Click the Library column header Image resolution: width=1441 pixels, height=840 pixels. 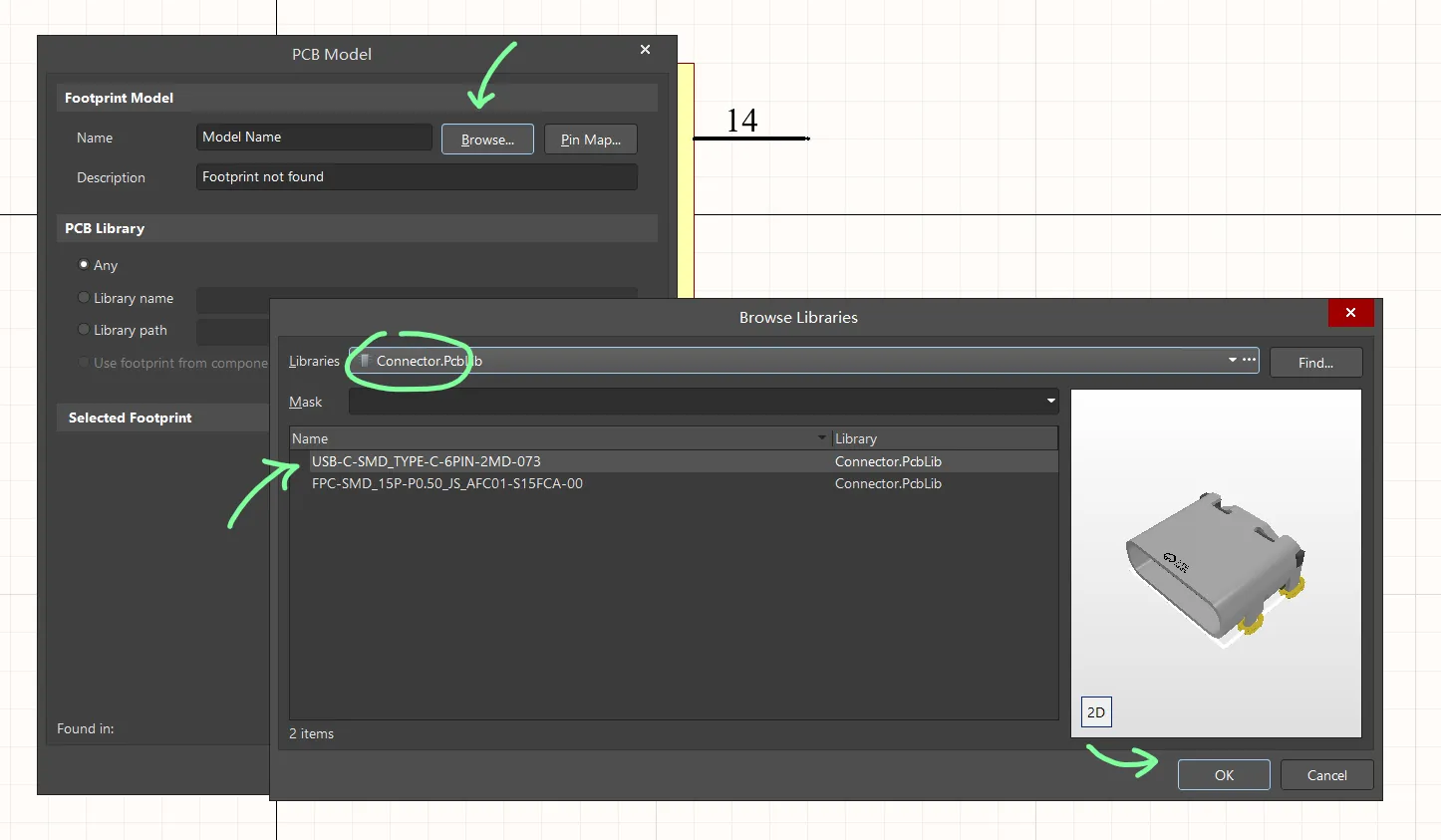[x=945, y=438]
